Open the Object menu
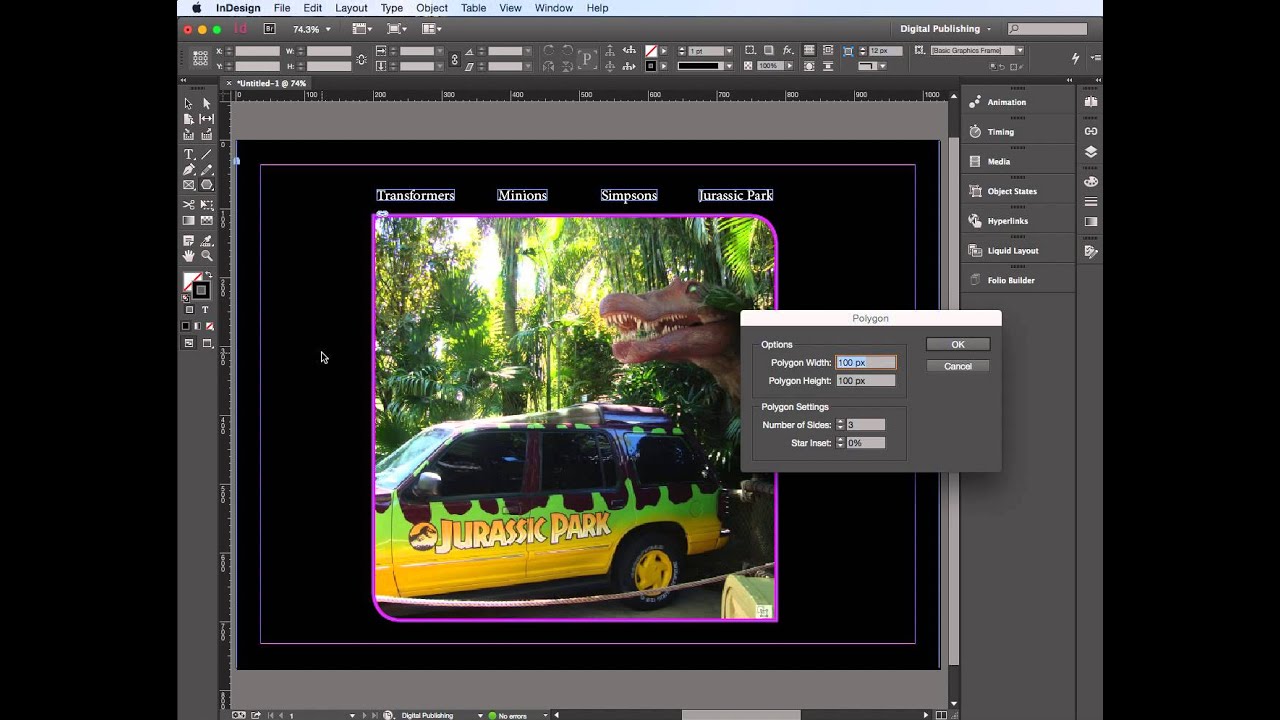The height and width of the screenshot is (720, 1280). pos(432,8)
